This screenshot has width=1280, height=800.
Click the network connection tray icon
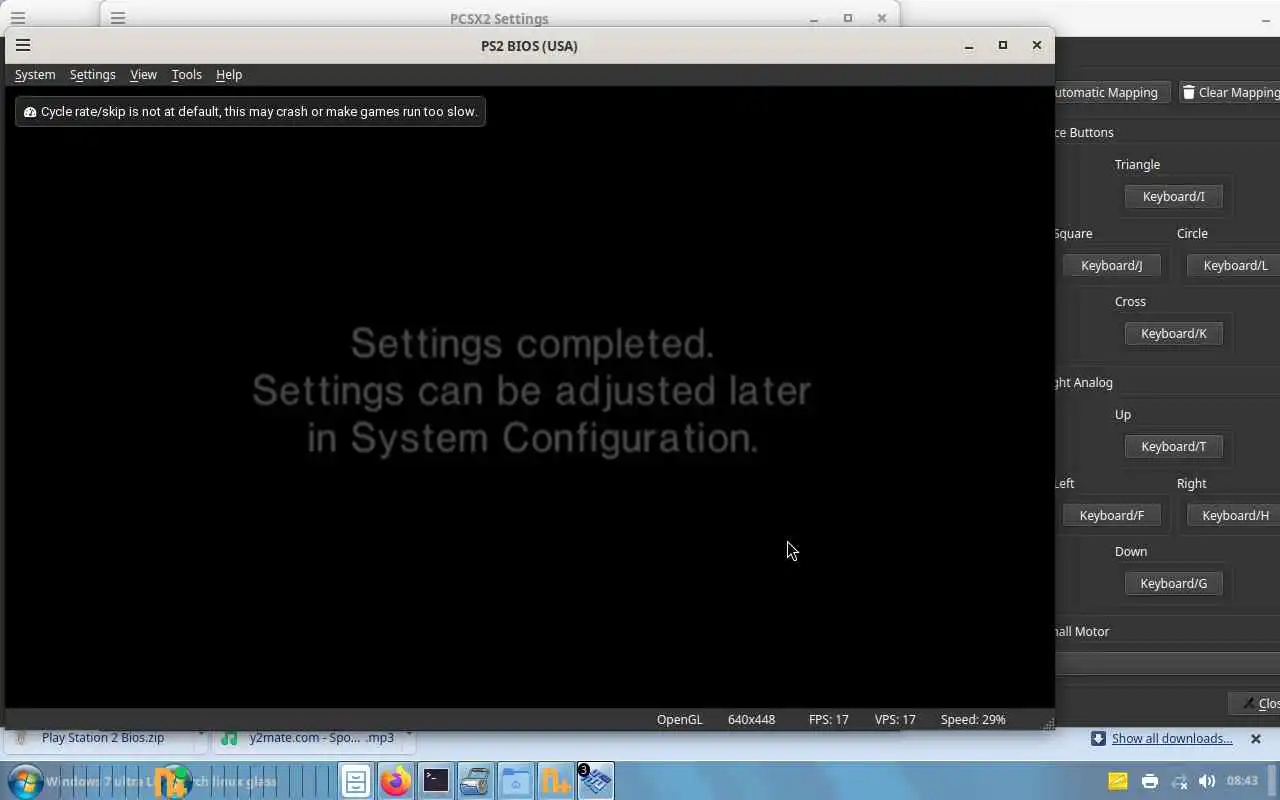click(x=1179, y=781)
